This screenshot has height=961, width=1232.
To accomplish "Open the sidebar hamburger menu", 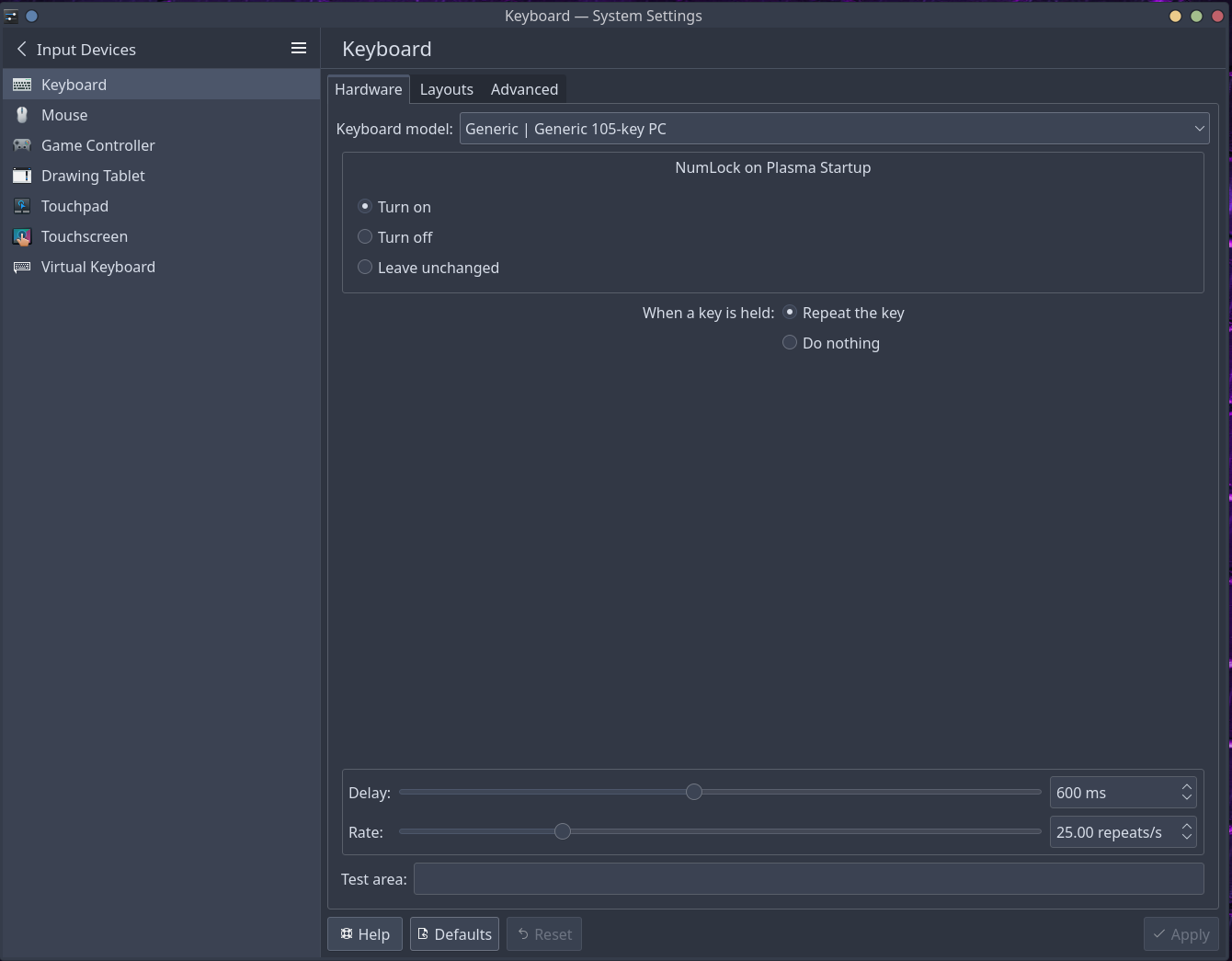I will [x=299, y=49].
